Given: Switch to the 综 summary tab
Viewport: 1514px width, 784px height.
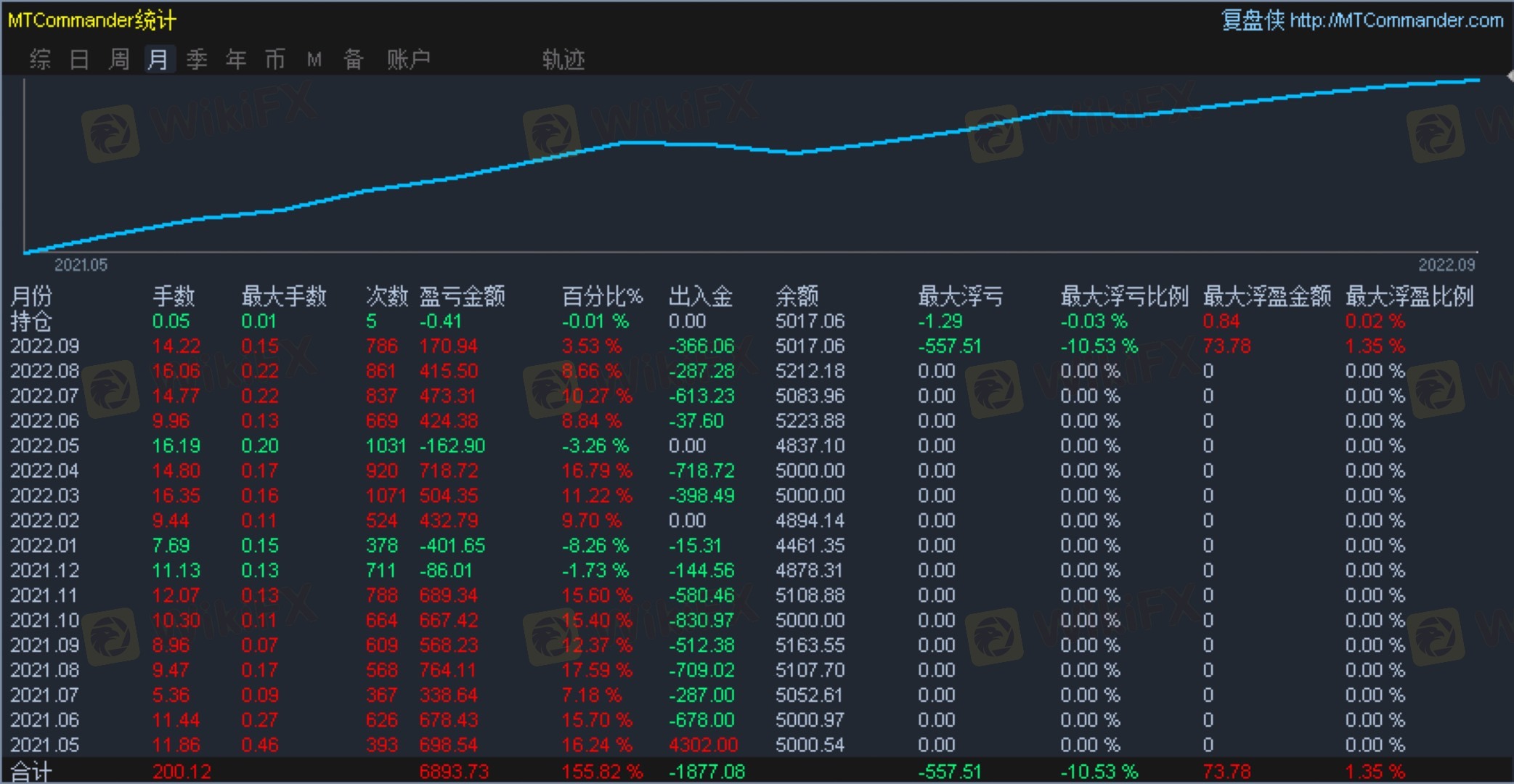Looking at the screenshot, I should [x=40, y=59].
